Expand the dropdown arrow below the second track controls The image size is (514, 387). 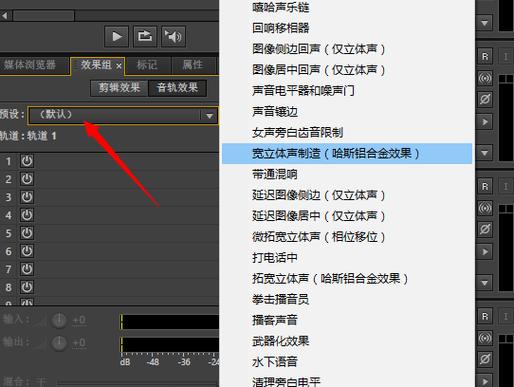coord(485,283)
